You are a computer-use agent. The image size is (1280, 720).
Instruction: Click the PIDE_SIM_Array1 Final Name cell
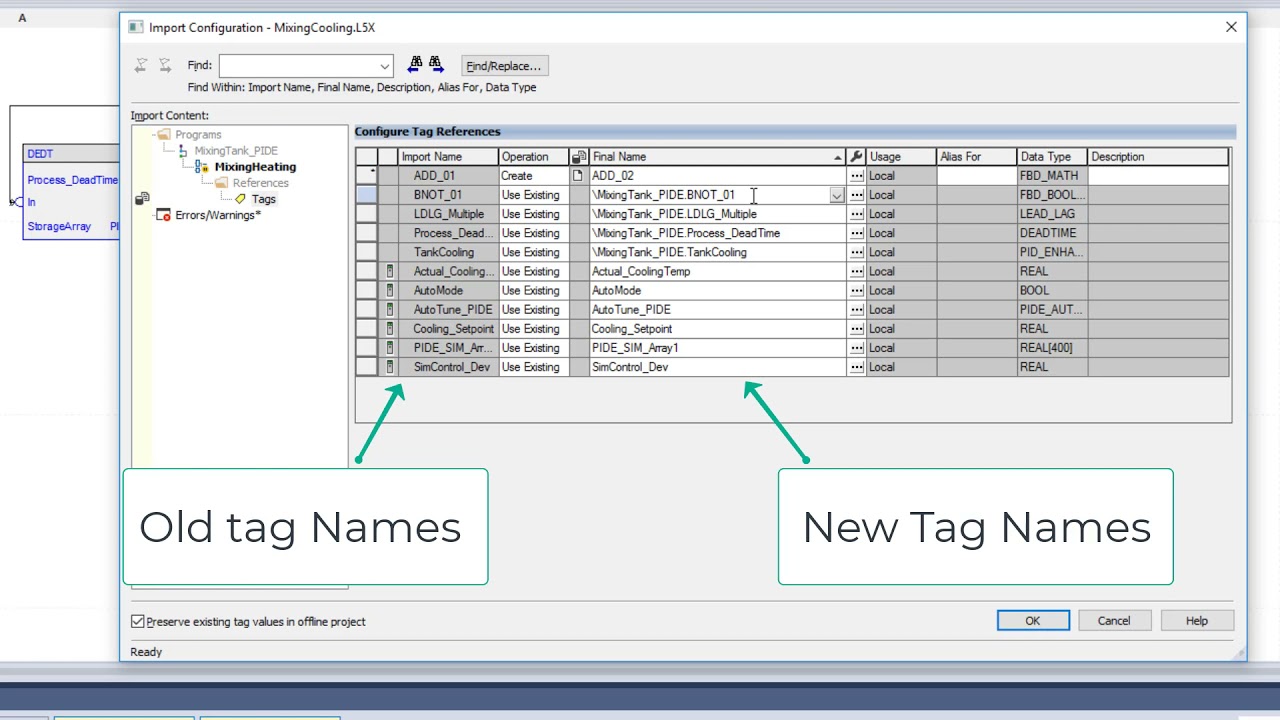click(x=717, y=348)
